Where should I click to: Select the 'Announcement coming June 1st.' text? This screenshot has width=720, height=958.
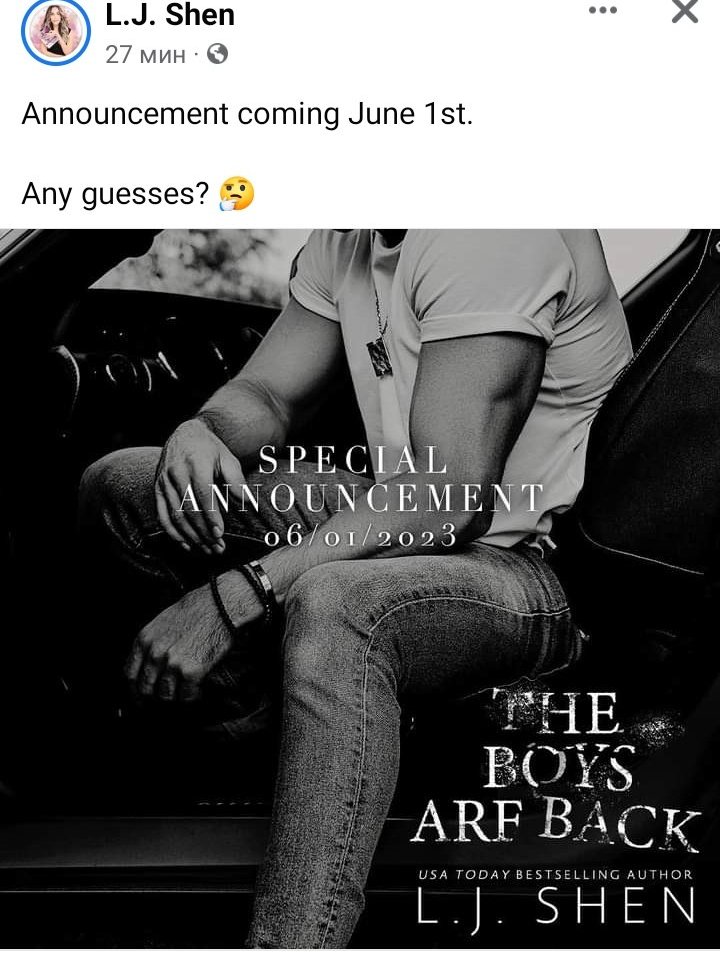[x=247, y=114]
